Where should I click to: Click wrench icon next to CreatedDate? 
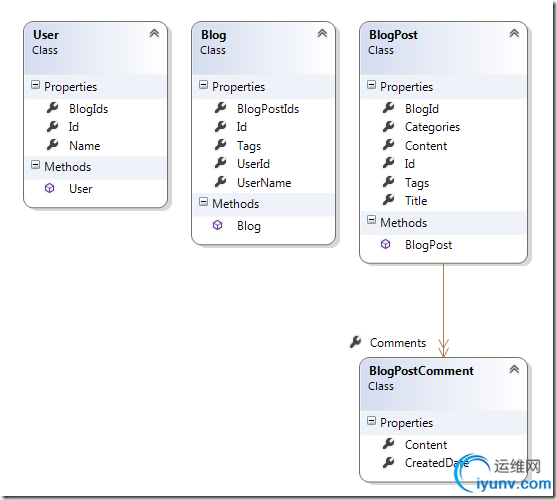tap(389, 462)
